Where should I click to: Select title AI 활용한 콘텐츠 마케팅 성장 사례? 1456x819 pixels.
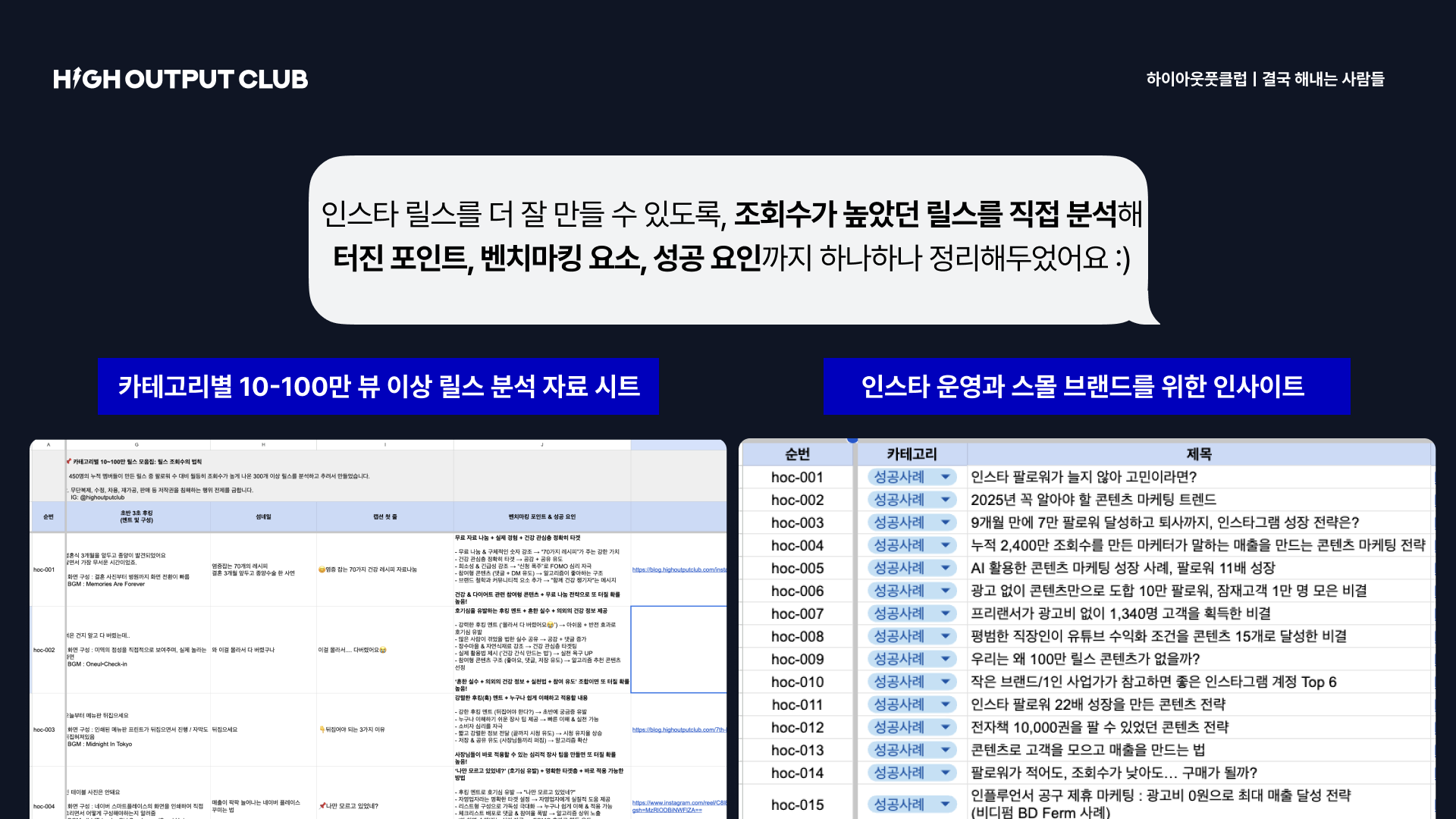1123,568
